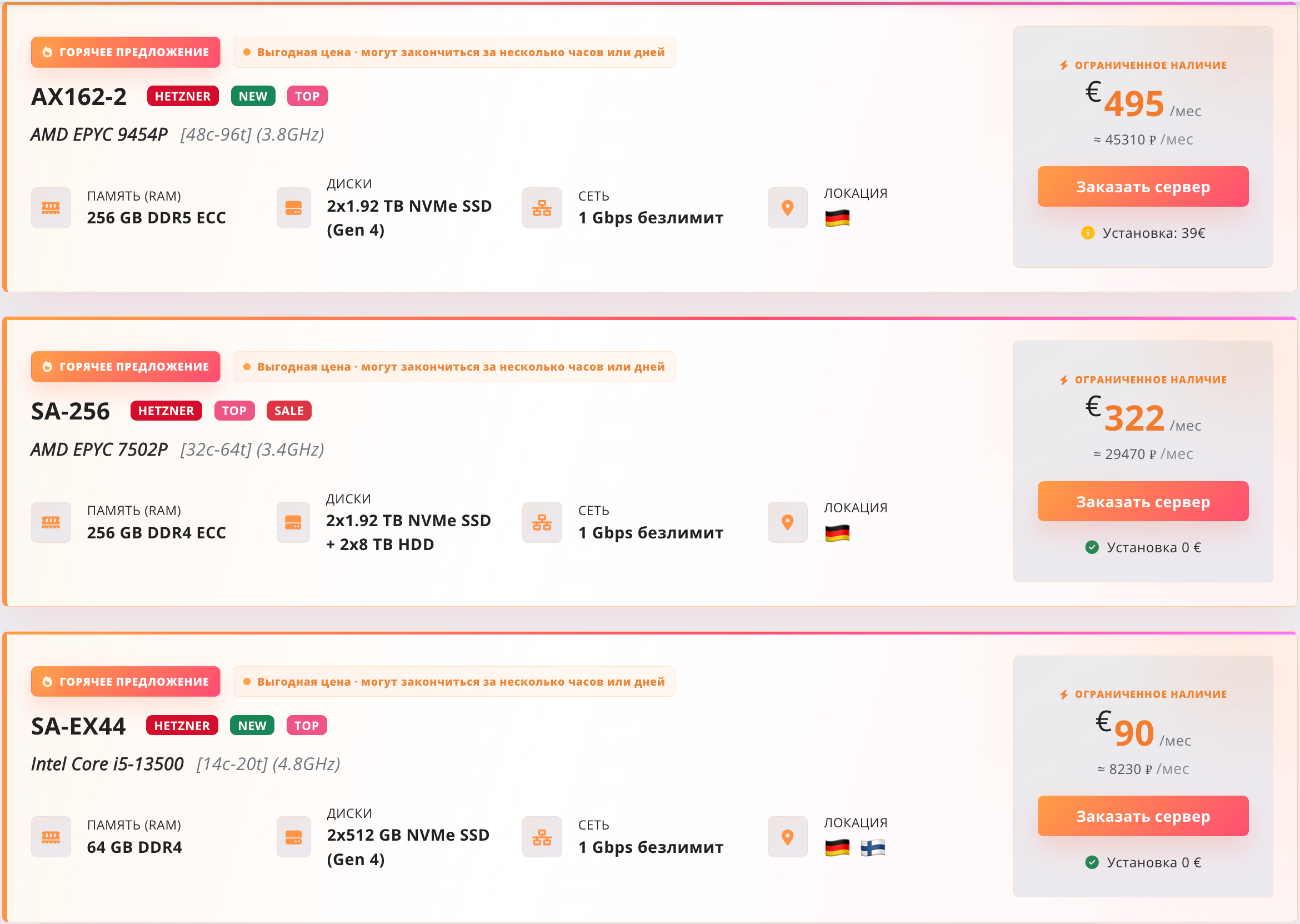Click the network icon for SA-EX44
The image size is (1300, 924).
point(542,837)
